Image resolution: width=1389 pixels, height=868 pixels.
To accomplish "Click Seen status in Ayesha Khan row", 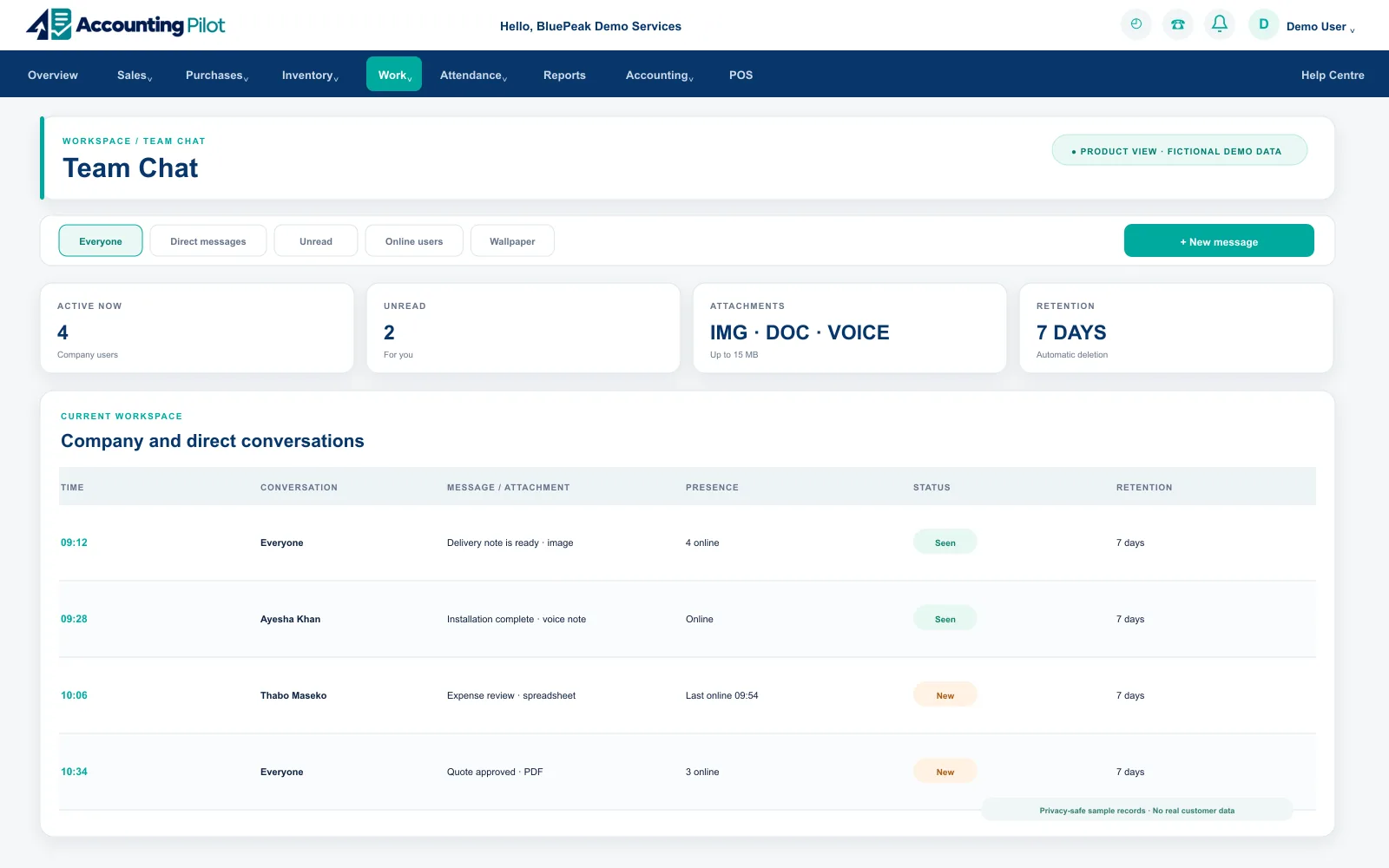I will tap(945, 618).
